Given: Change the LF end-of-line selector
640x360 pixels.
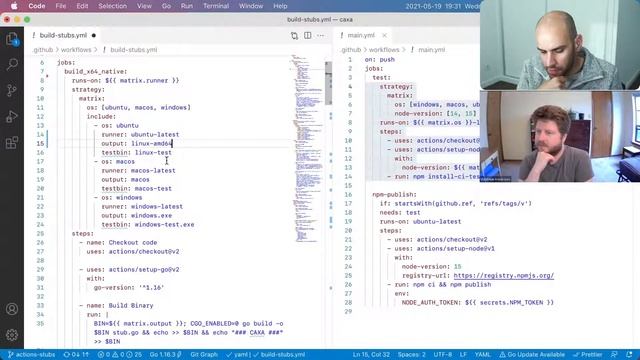Looking at the screenshot, I should 463,354.
